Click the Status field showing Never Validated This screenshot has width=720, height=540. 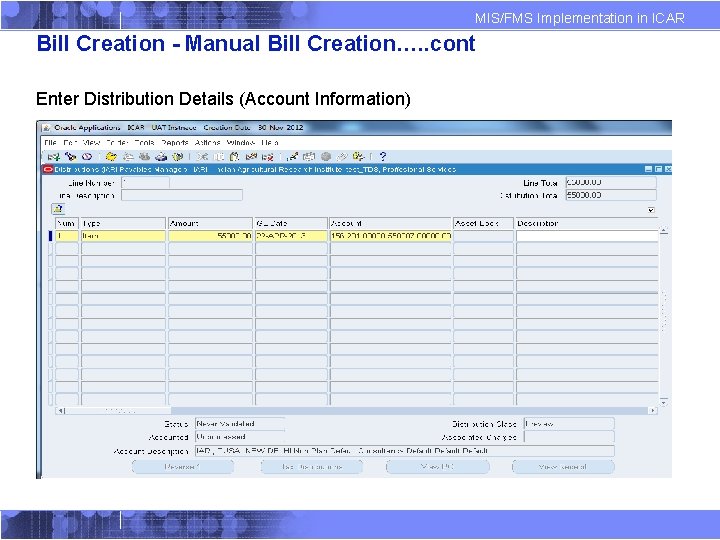click(240, 424)
